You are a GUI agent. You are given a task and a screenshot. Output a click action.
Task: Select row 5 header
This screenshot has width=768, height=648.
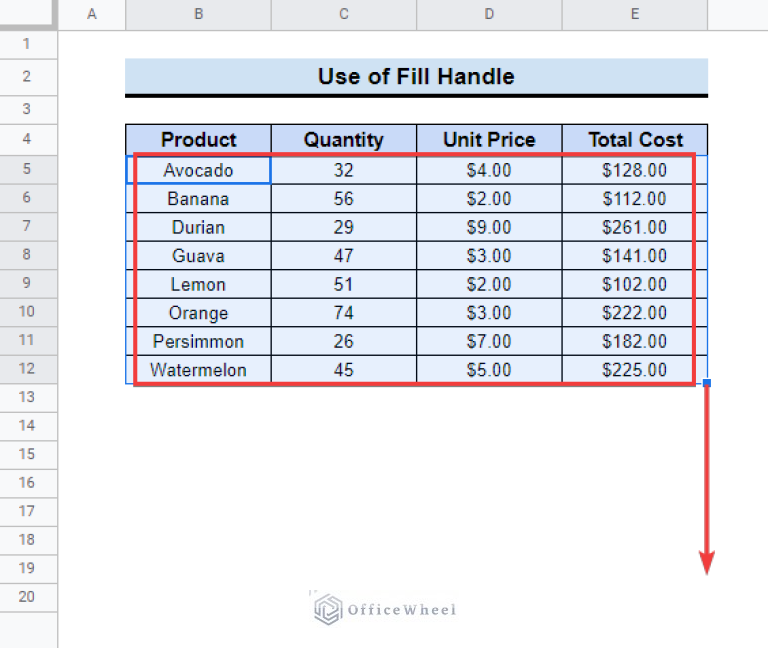[27, 169]
